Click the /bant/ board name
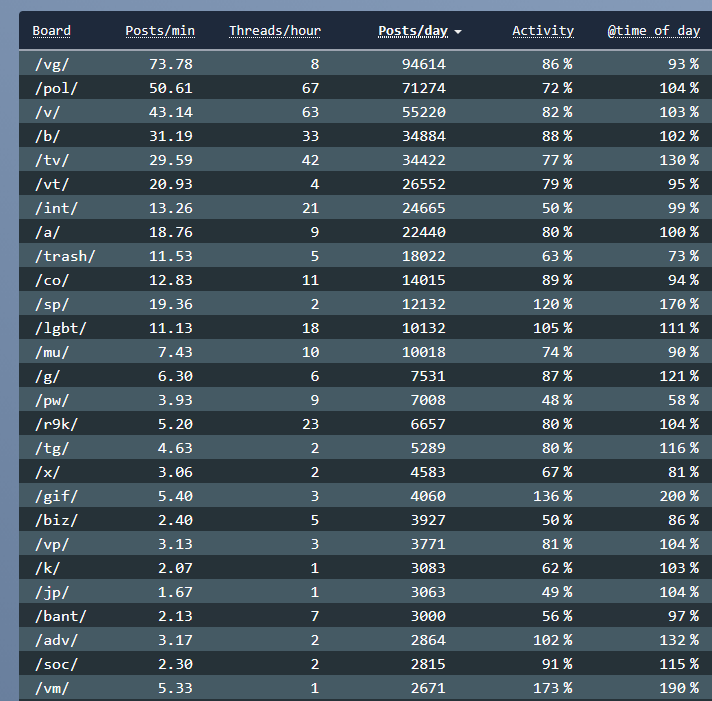 pyautogui.click(x=60, y=617)
